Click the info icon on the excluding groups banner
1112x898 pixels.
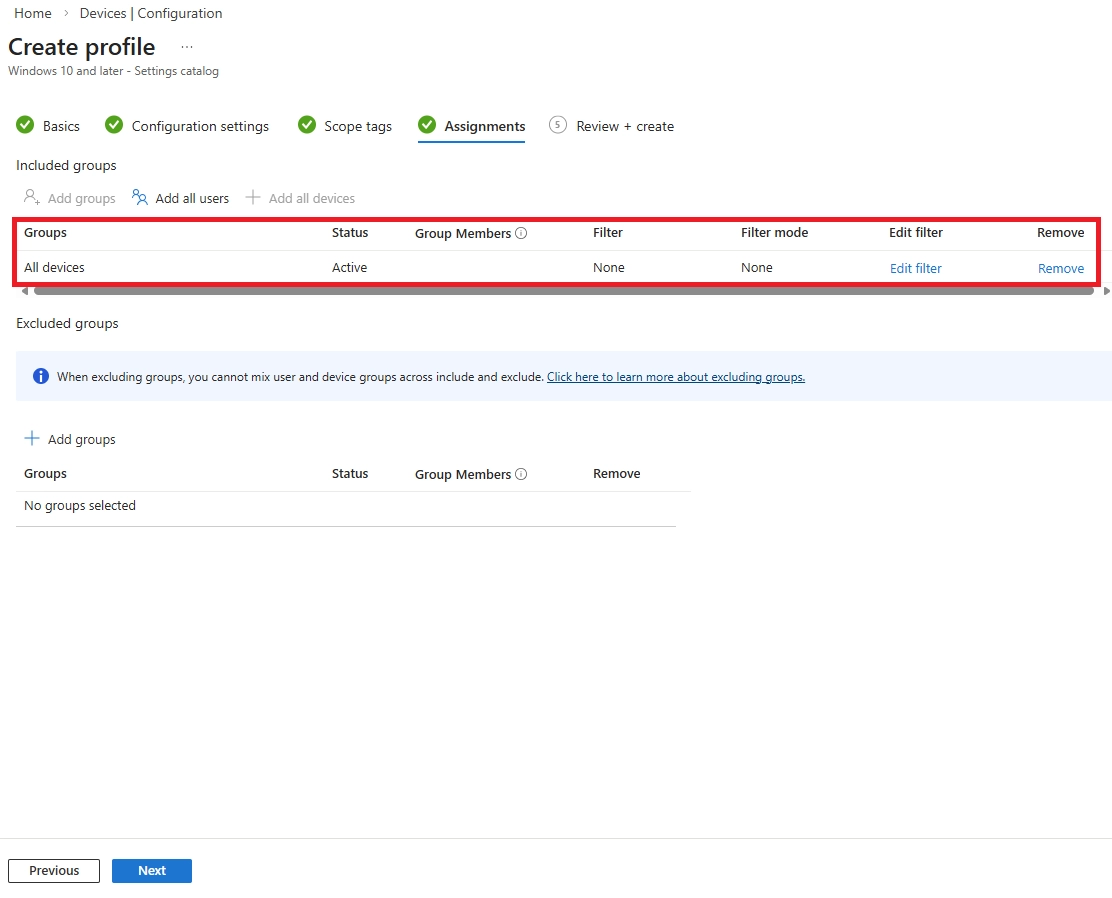pos(40,376)
